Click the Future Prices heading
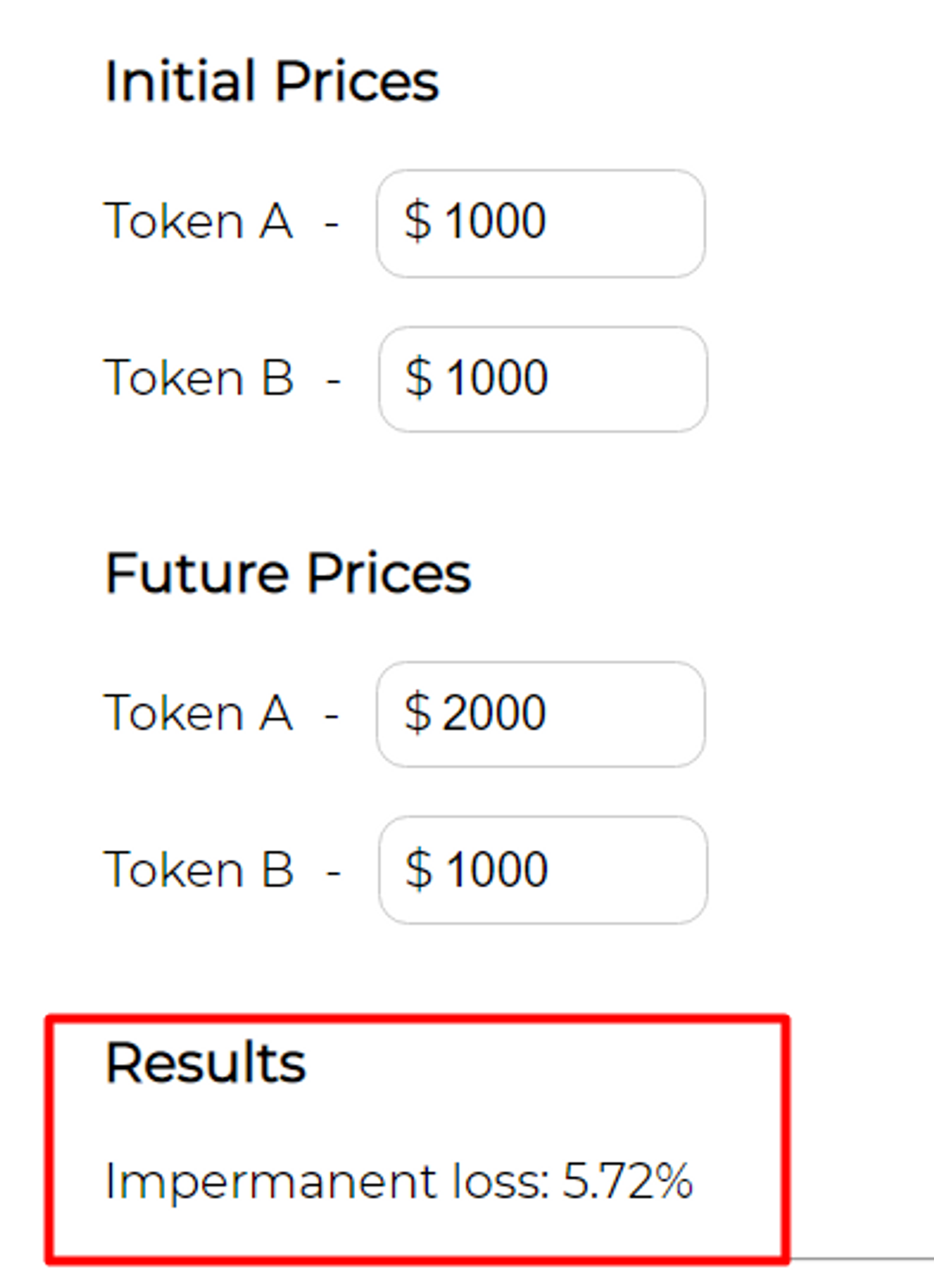The height and width of the screenshot is (1288, 934). pos(288,573)
